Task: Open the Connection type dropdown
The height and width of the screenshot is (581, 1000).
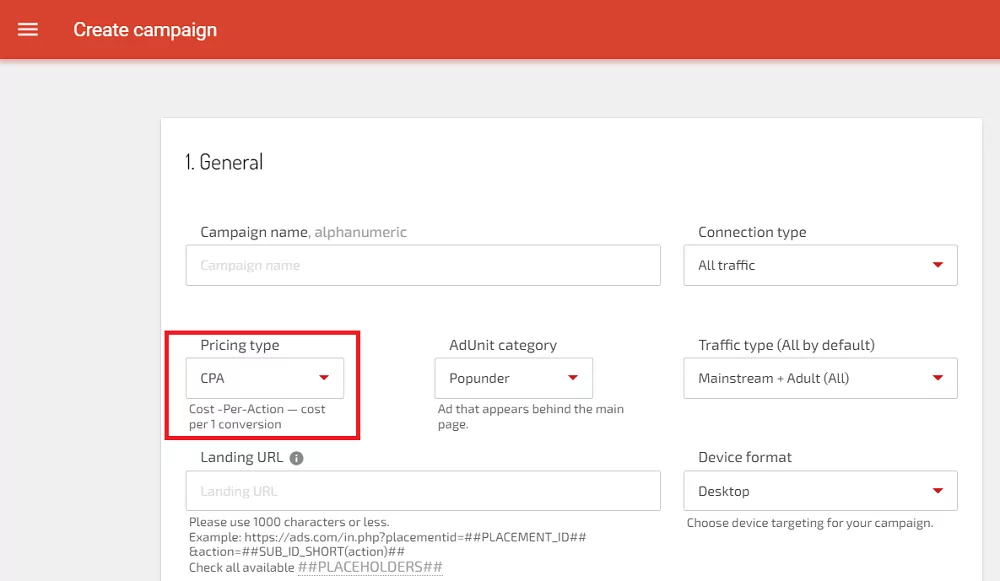Action: [x=820, y=265]
